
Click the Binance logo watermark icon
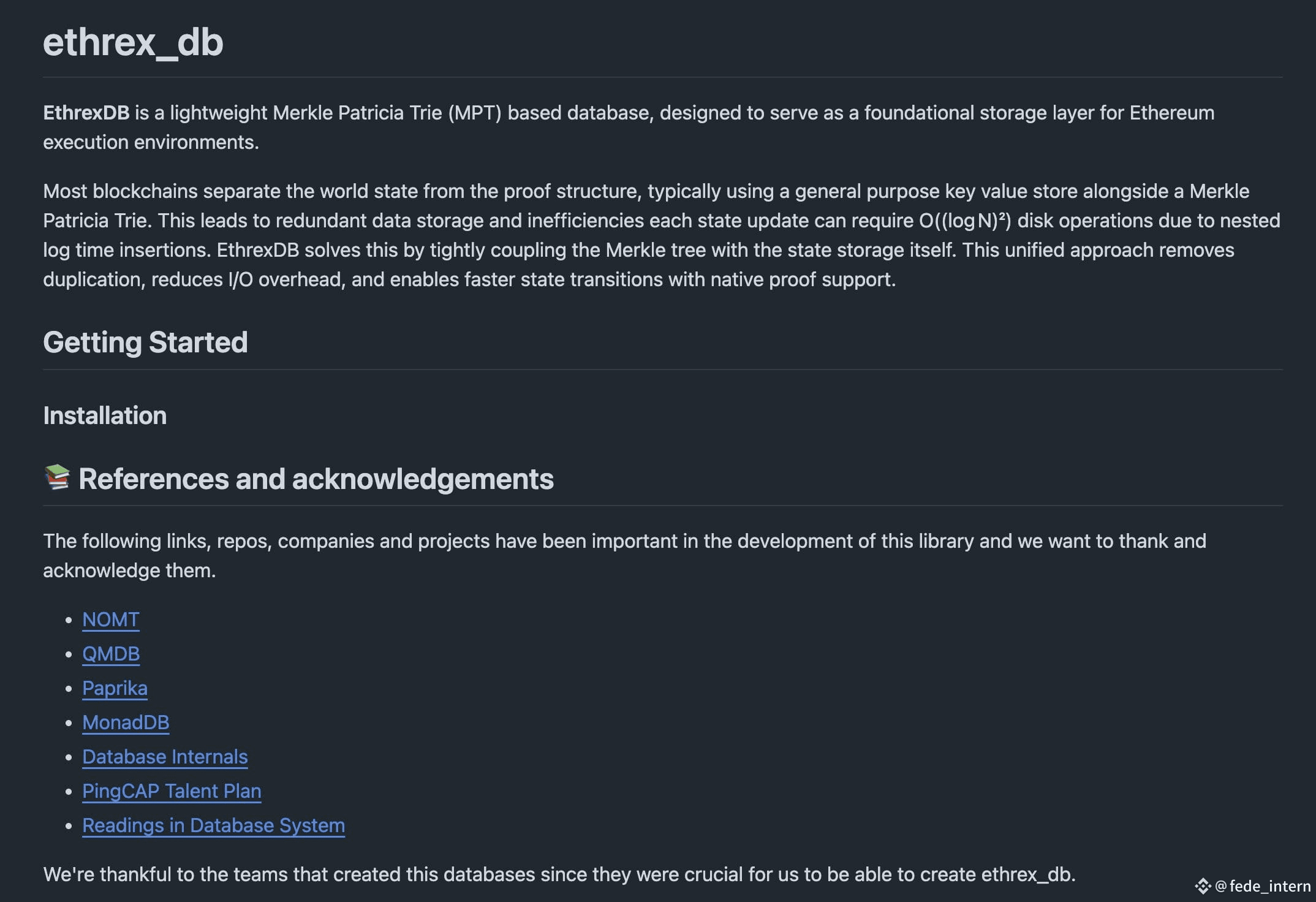coord(1203,886)
